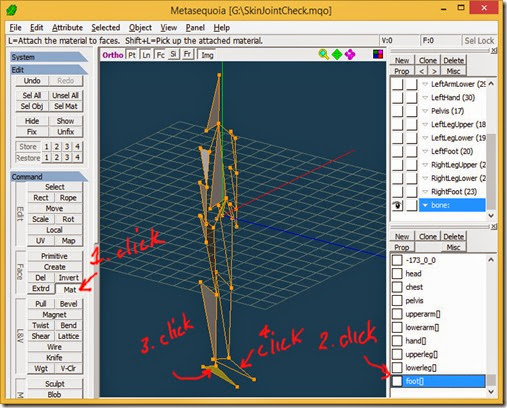Toggle Img background image display

tap(207, 55)
